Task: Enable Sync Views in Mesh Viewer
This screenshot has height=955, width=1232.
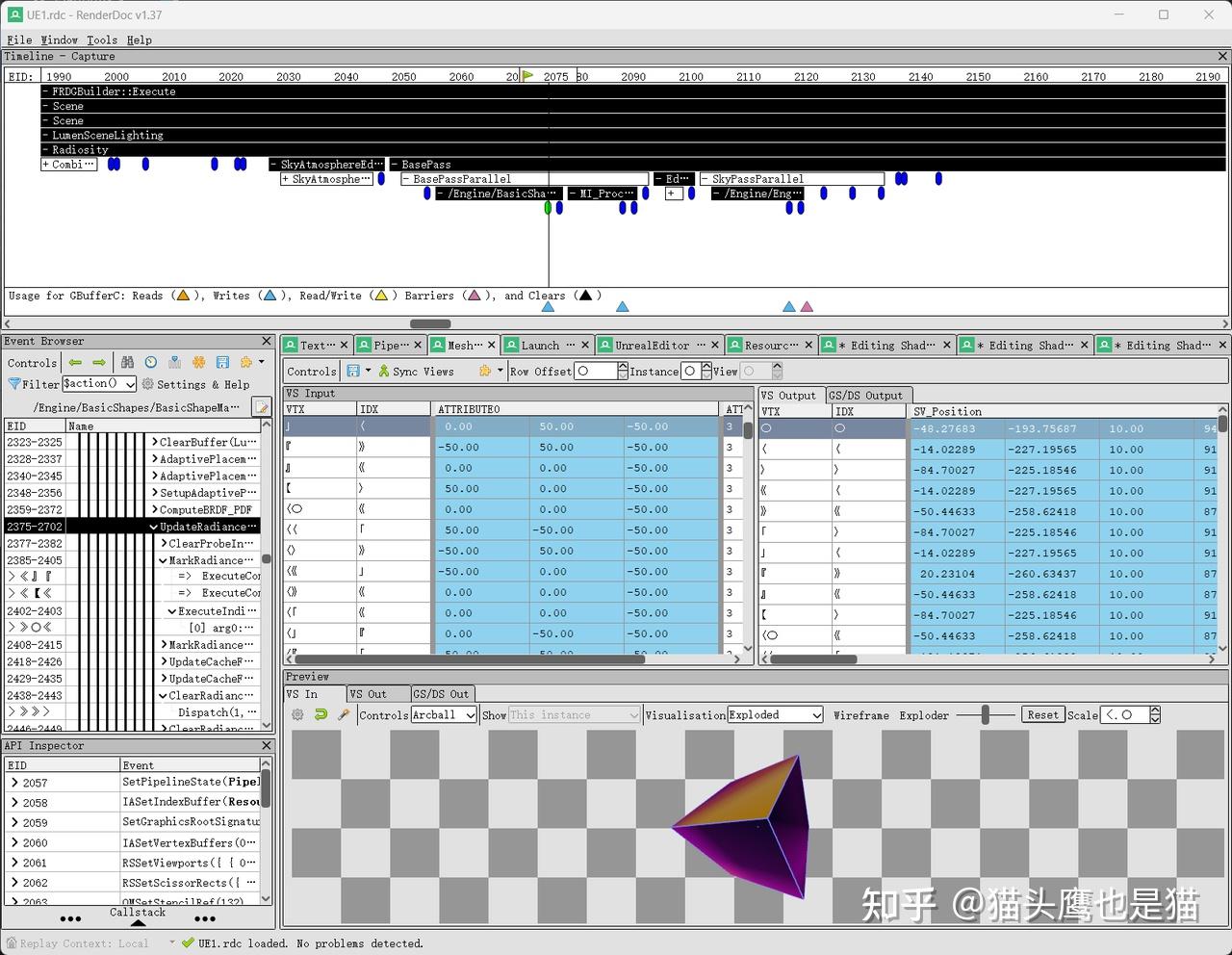Action: coord(412,371)
